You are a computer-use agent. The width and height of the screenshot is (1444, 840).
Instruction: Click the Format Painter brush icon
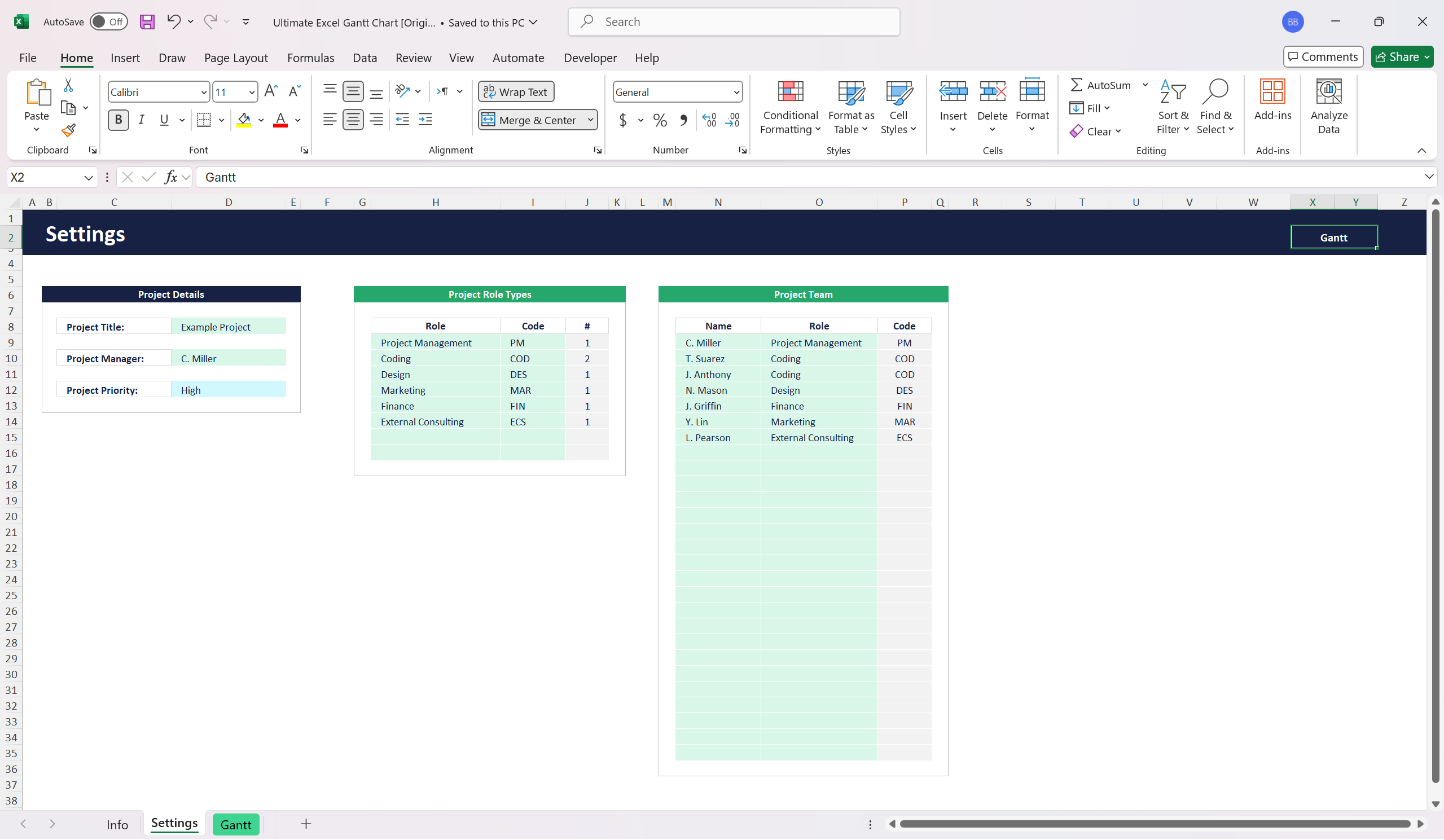(68, 131)
